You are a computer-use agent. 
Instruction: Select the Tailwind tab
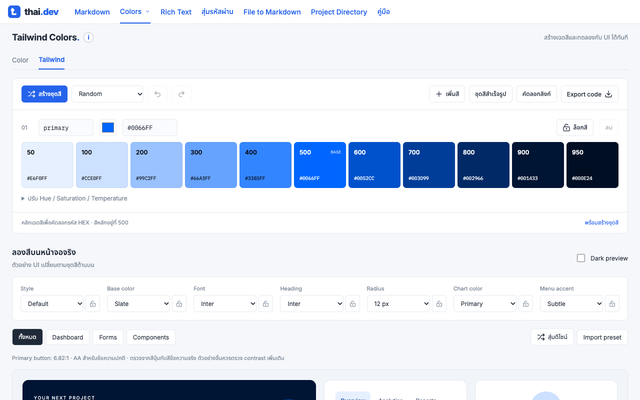click(51, 60)
